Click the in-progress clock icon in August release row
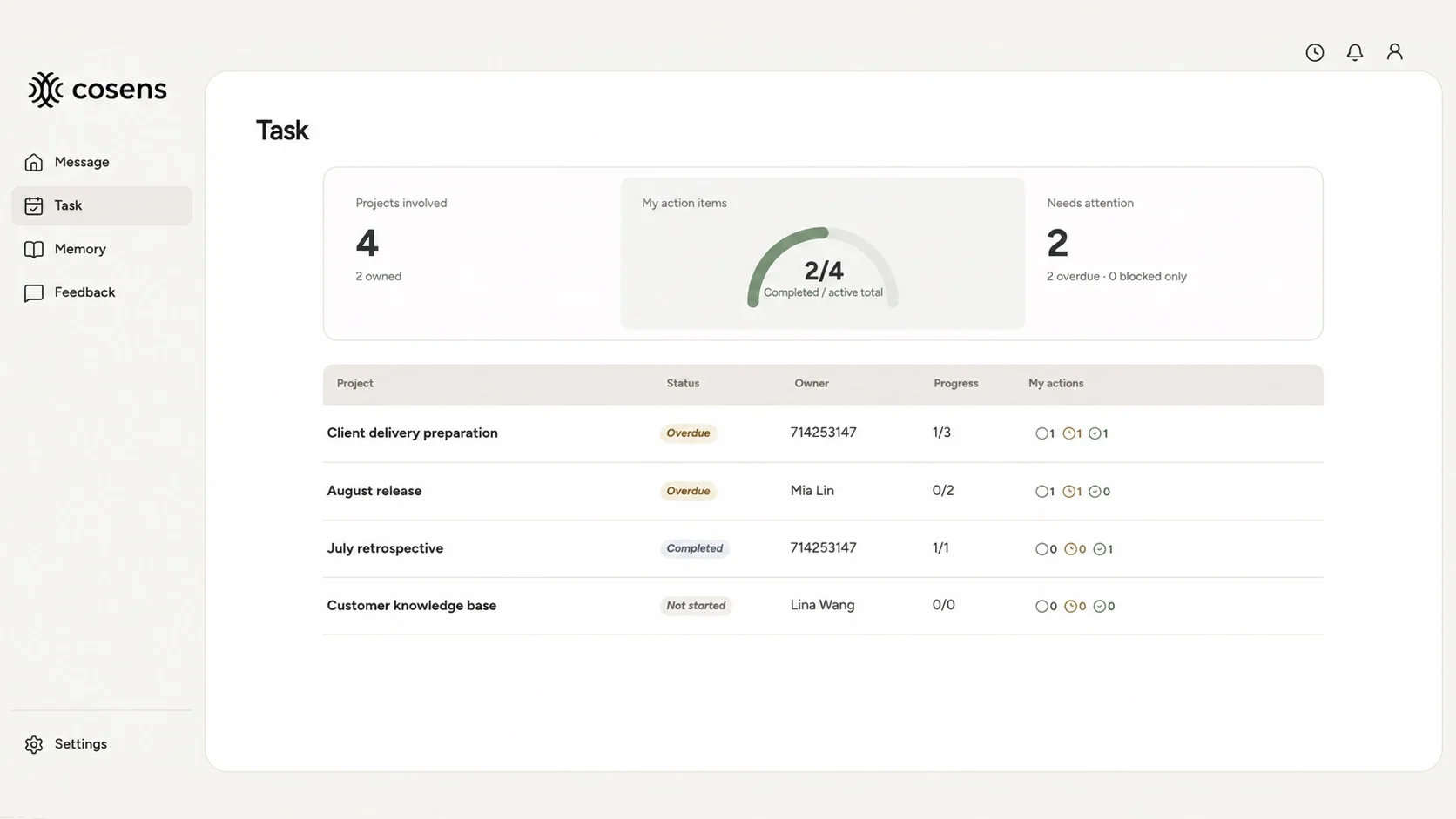This screenshot has height=819, width=1456. pyautogui.click(x=1068, y=492)
